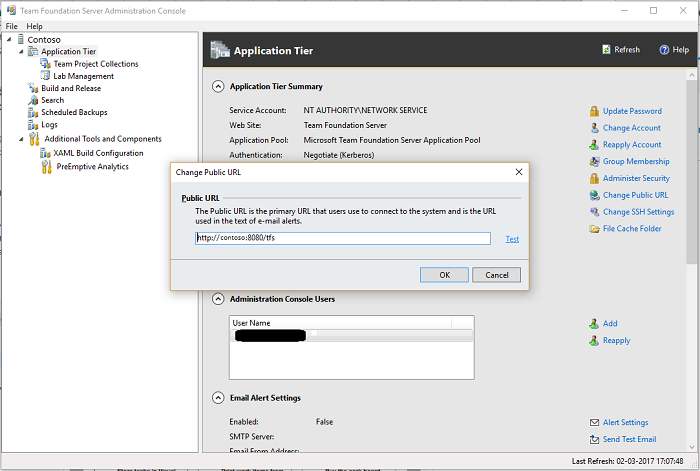Click the Contoso server icon in tree

click(x=21, y=39)
